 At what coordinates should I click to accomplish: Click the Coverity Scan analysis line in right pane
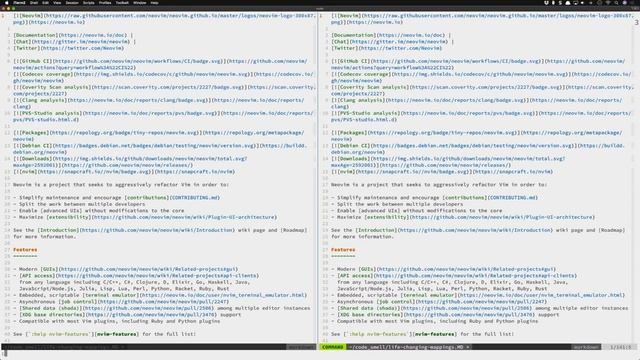point(482,90)
